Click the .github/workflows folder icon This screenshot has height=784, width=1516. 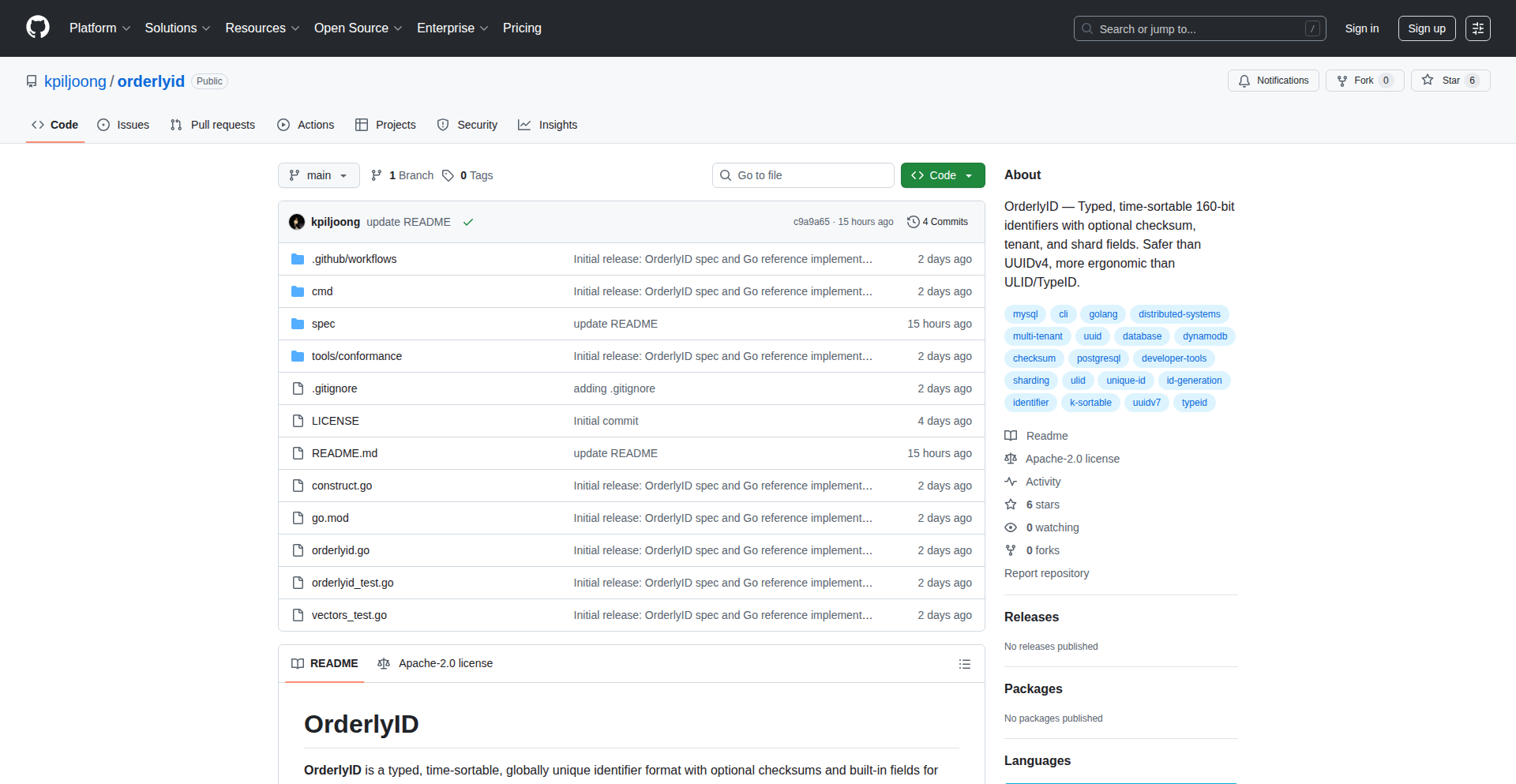tap(298, 259)
